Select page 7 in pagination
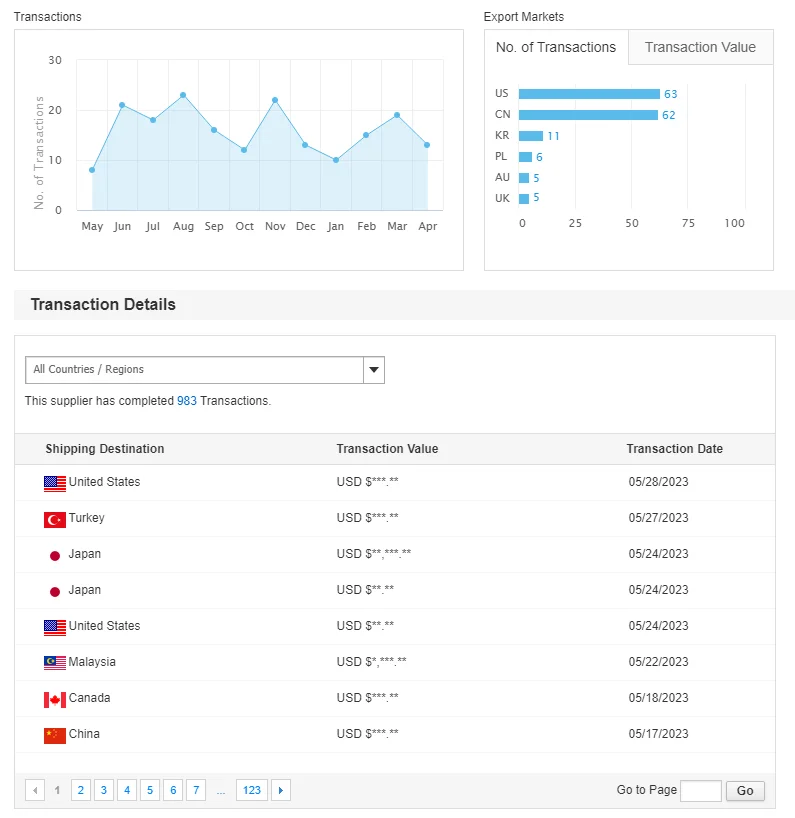The height and width of the screenshot is (818, 795). pyautogui.click(x=196, y=791)
